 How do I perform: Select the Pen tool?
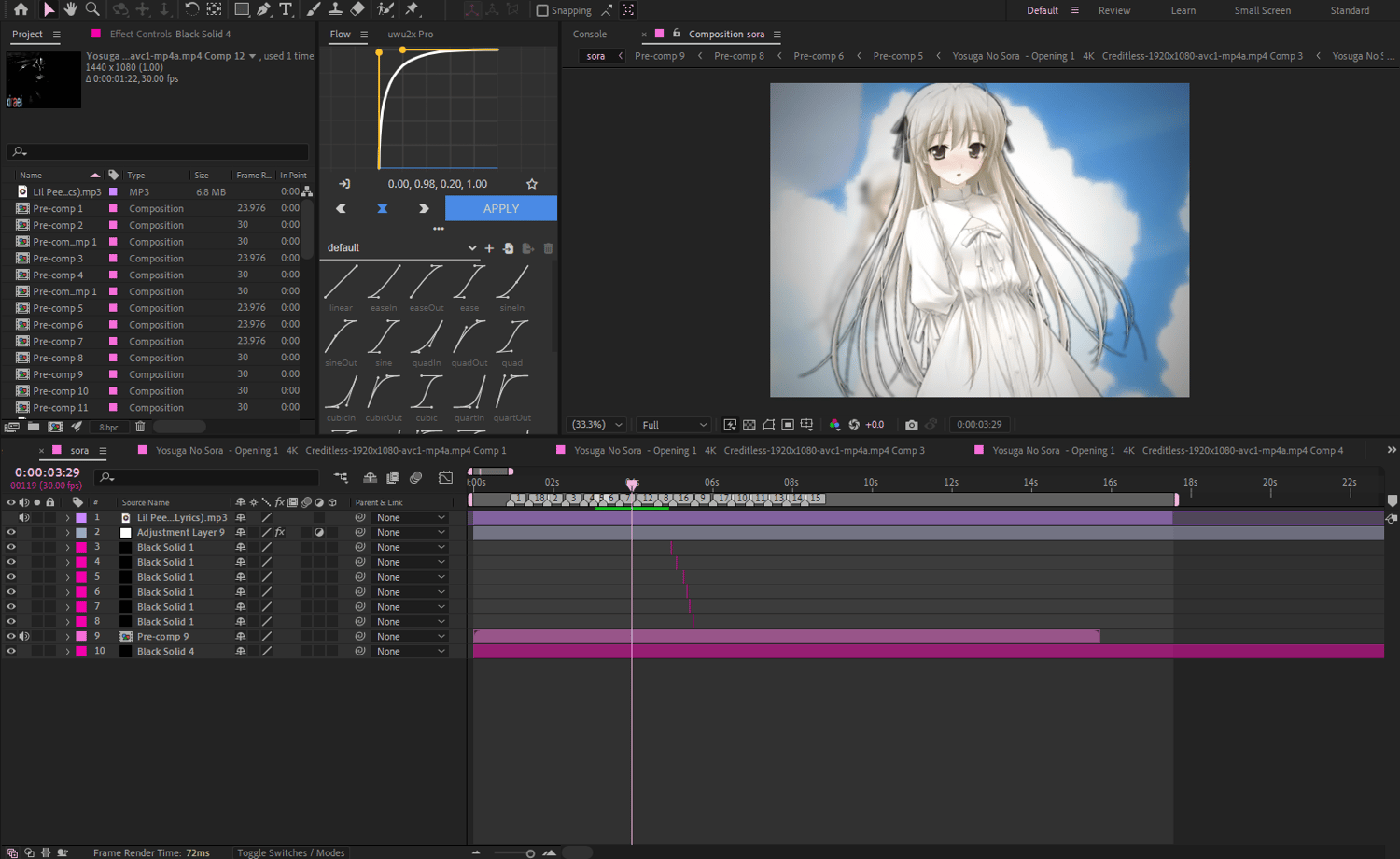pyautogui.click(x=264, y=9)
